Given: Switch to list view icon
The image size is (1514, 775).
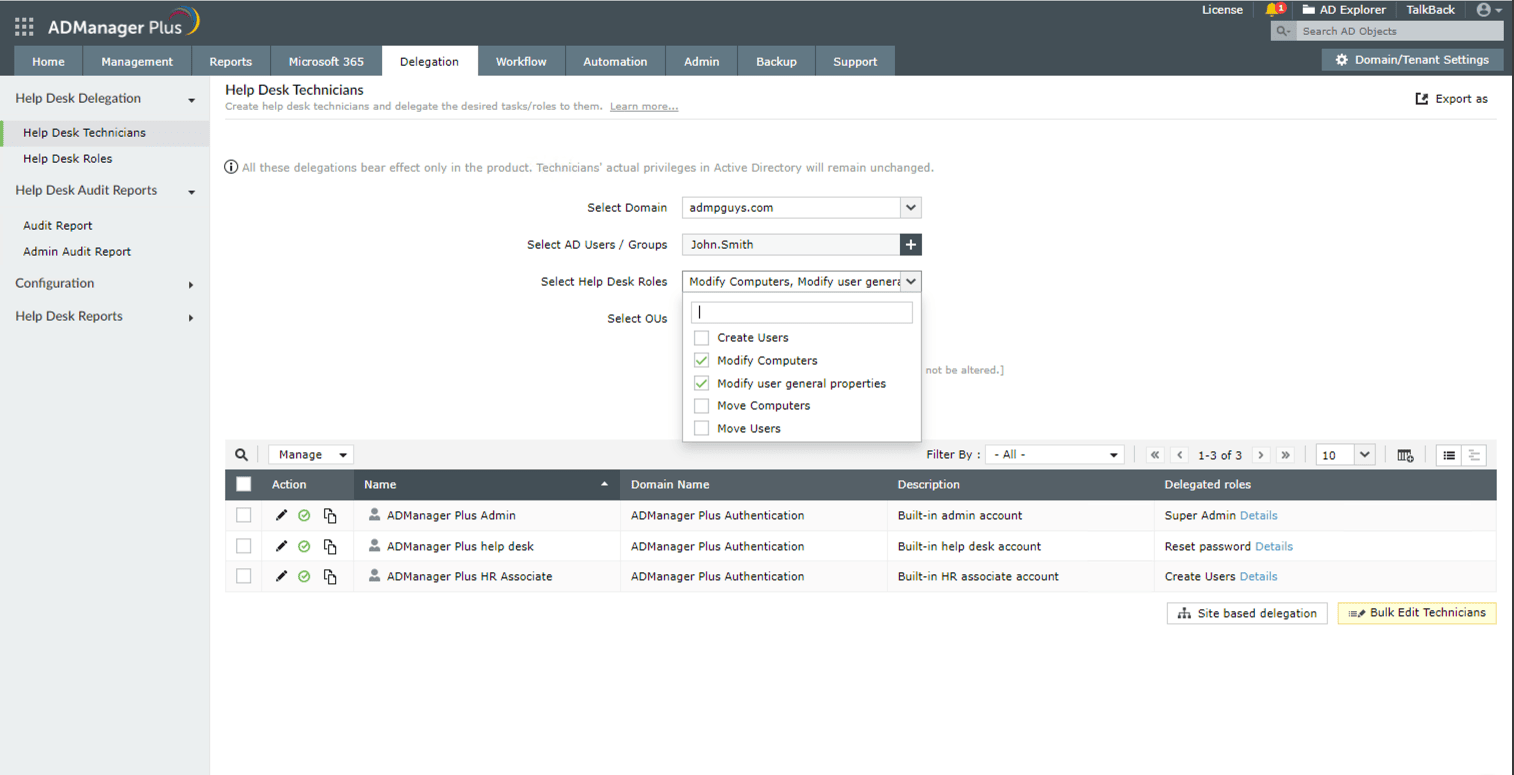Looking at the screenshot, I should click(x=1449, y=455).
